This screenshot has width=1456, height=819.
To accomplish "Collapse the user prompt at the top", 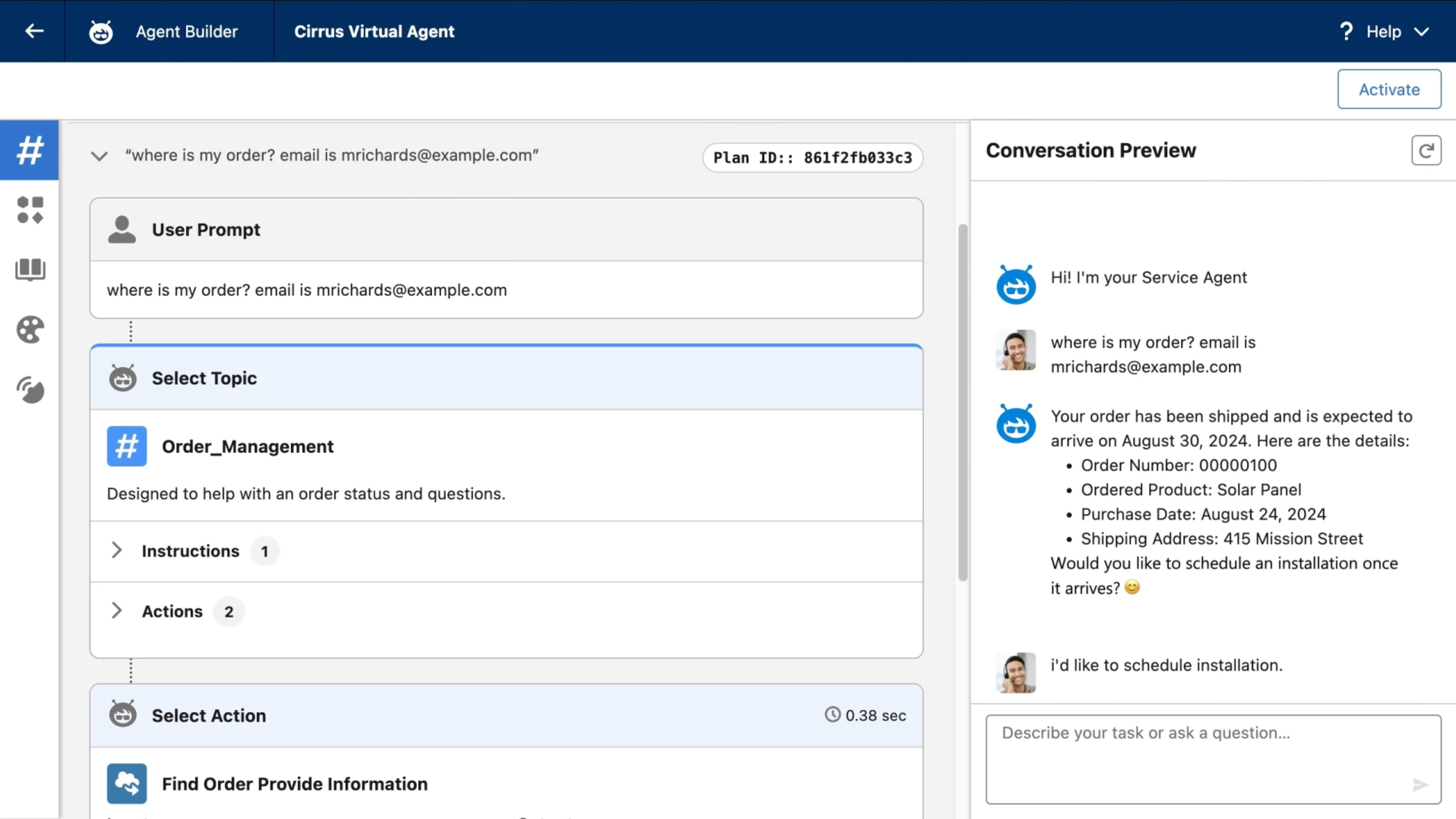I will click(100, 156).
